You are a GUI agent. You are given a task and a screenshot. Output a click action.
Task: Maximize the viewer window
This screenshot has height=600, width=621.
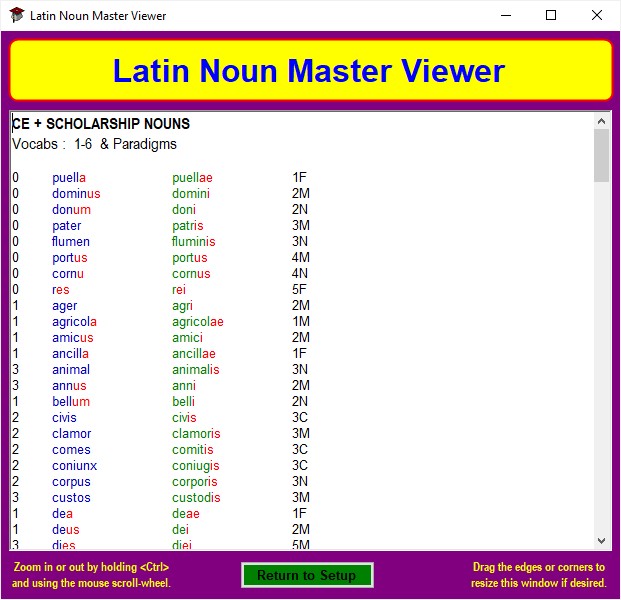tap(551, 16)
